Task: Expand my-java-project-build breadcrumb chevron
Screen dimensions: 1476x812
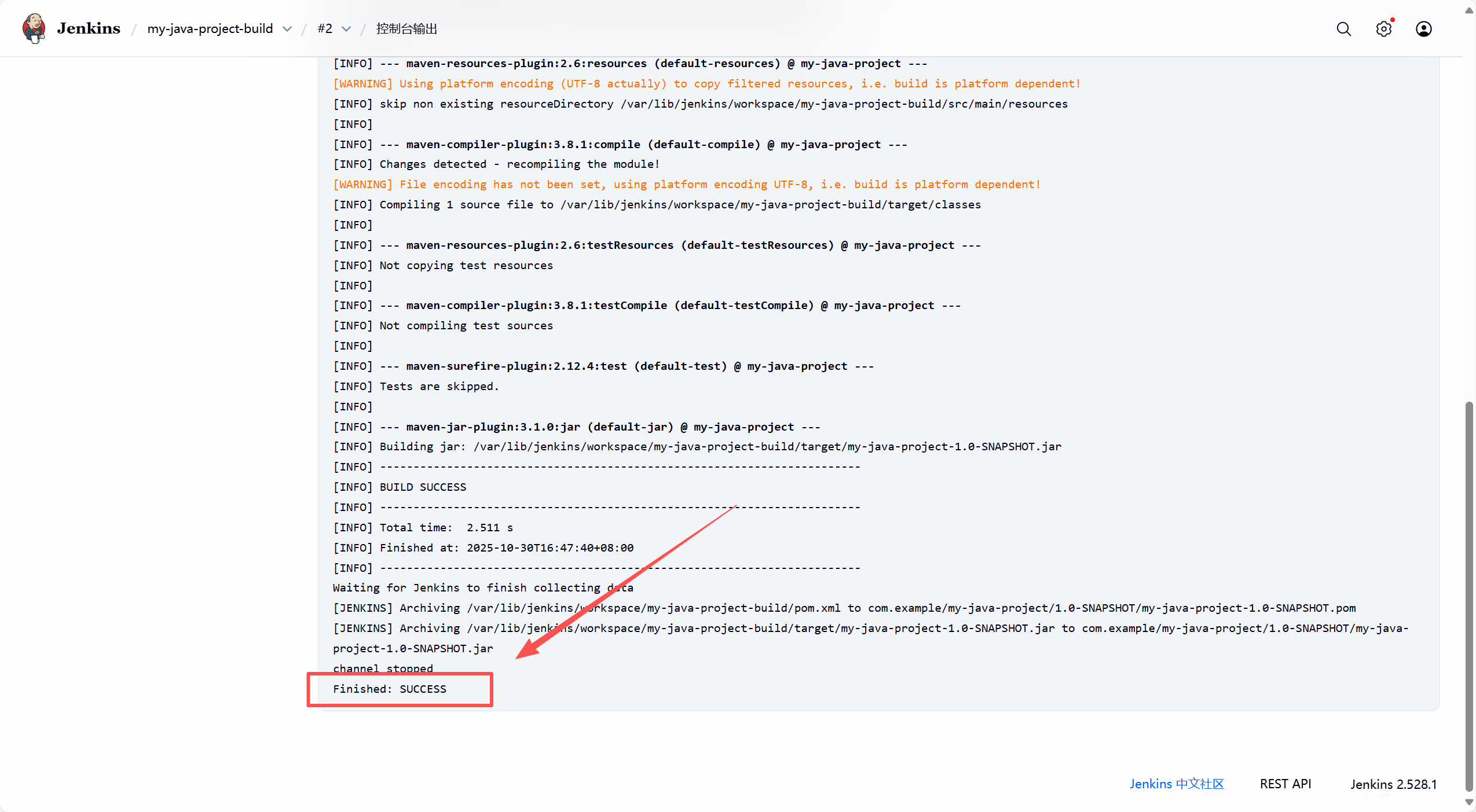Action: point(287,29)
